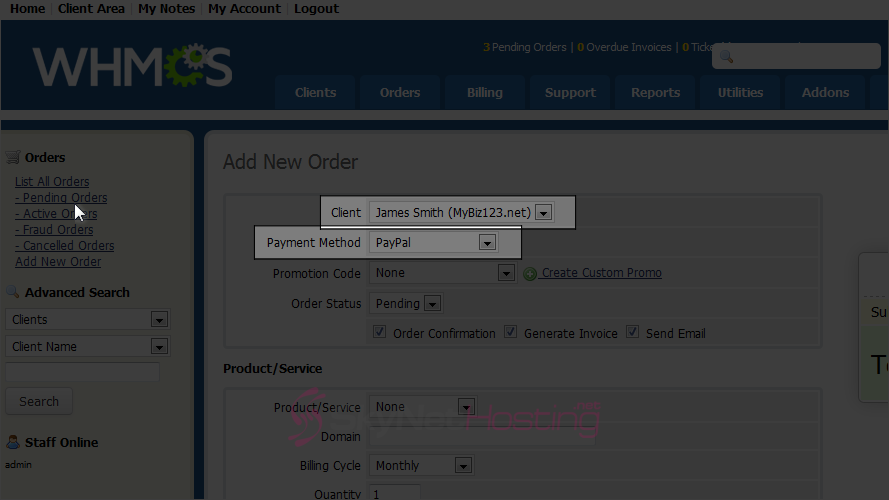Screen dimensions: 889x500
Task: Click Logout in the top menu
Action: [x=316, y=9]
